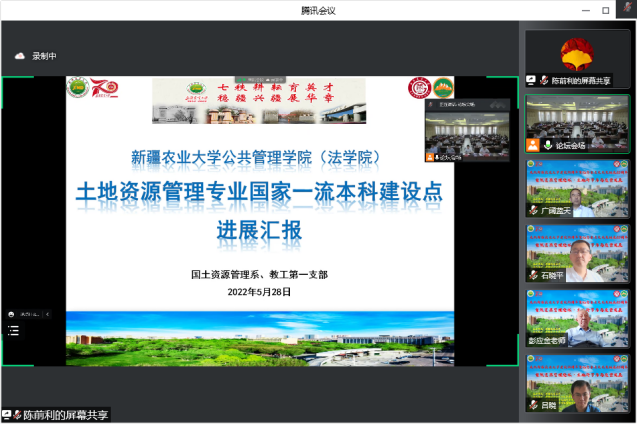
Task: Click the microphone icon on 石晓平's tile
Action: coord(534,275)
